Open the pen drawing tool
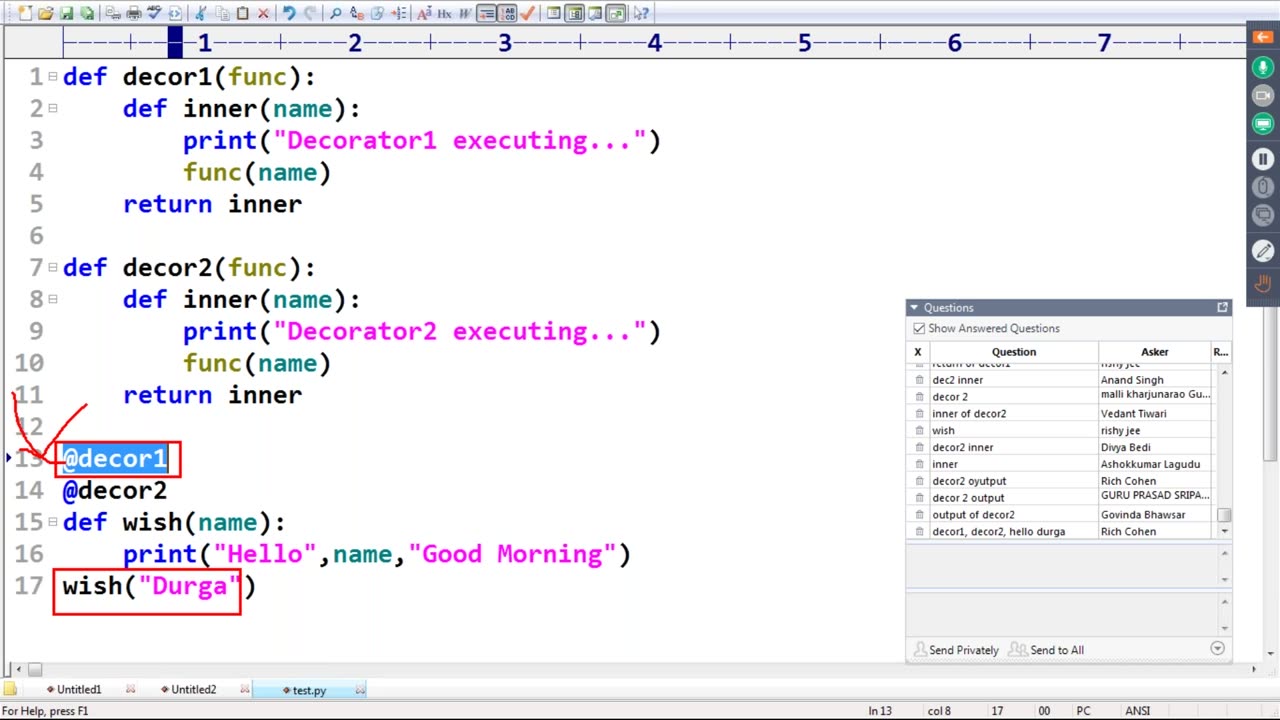 pyautogui.click(x=1262, y=252)
